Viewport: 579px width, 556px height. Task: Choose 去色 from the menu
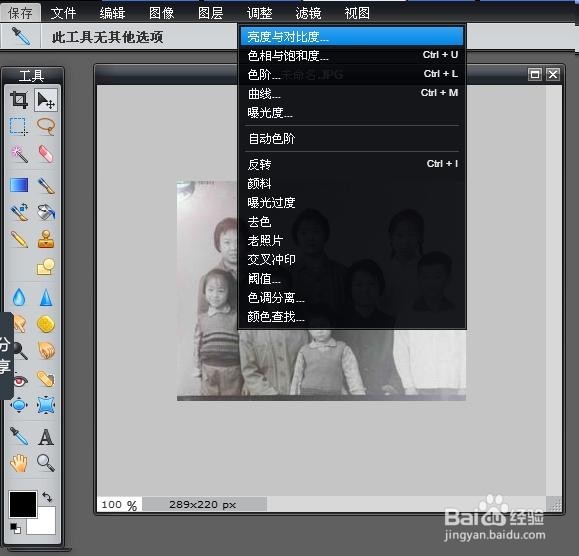[x=352, y=222]
